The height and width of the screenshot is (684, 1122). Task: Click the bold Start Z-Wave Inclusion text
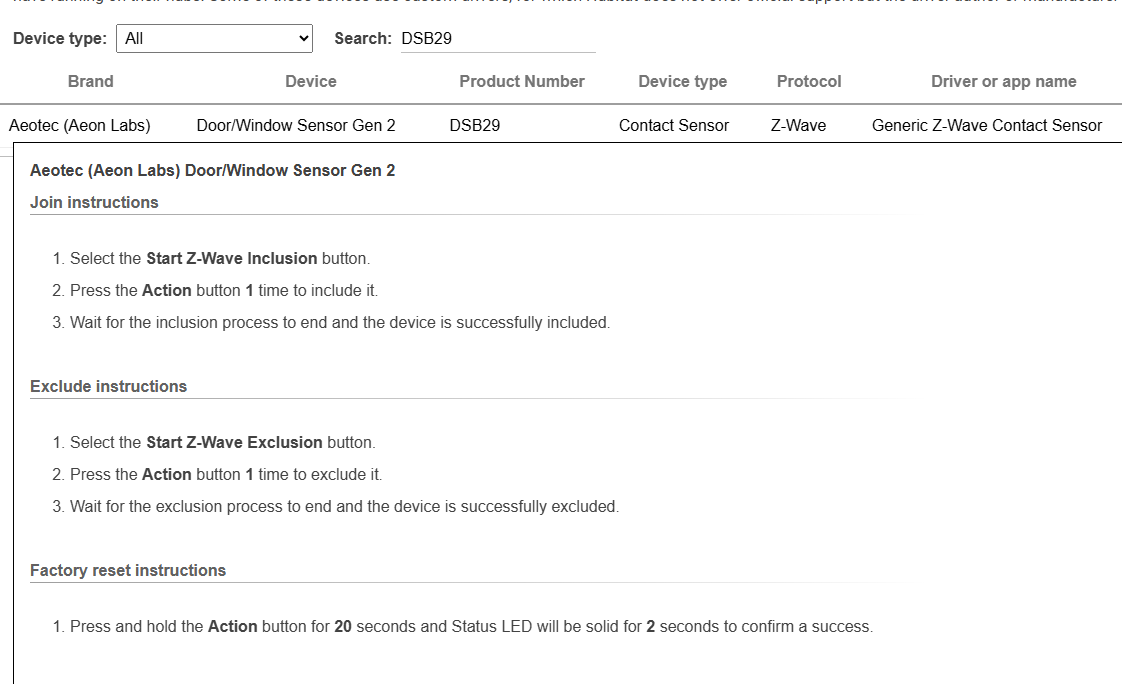point(232,259)
